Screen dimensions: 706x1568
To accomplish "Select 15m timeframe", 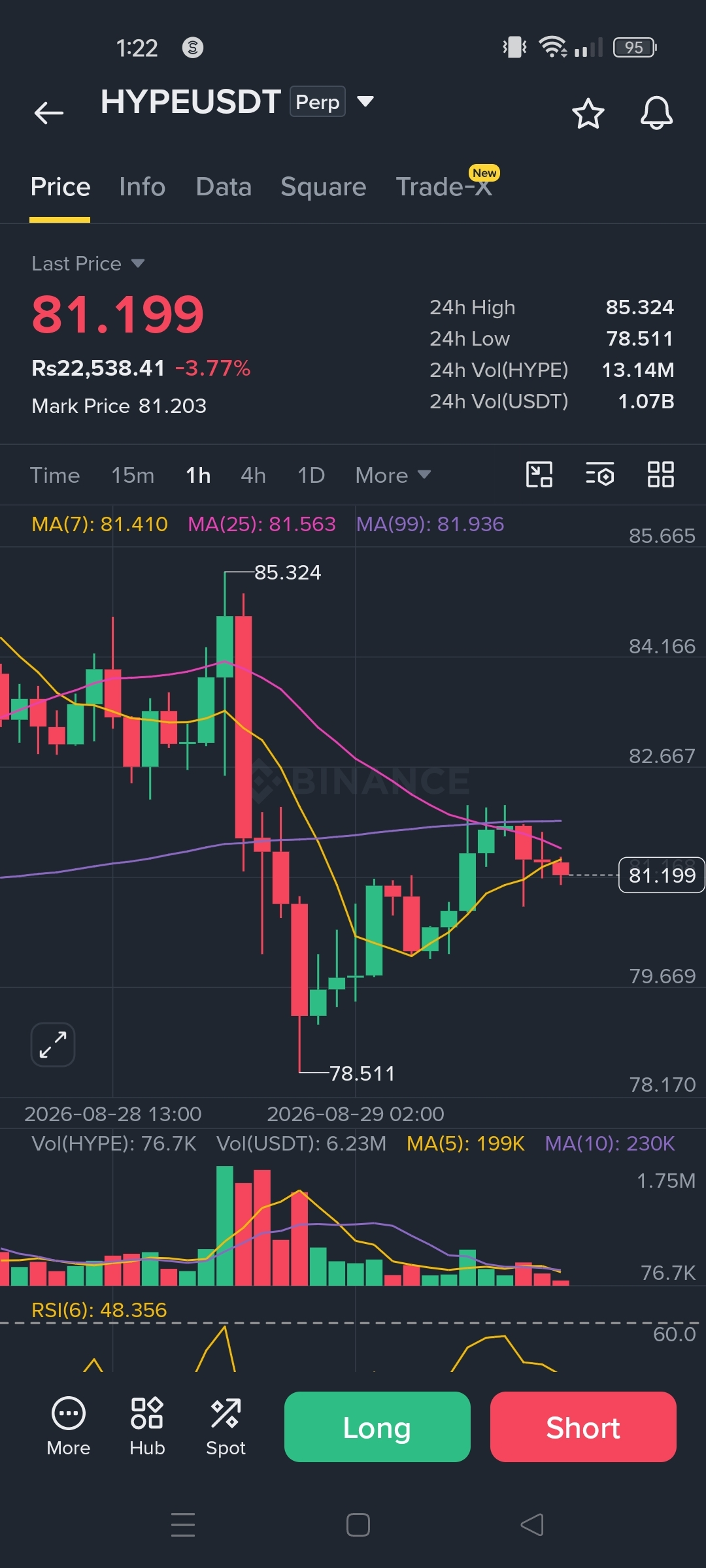I will point(133,475).
